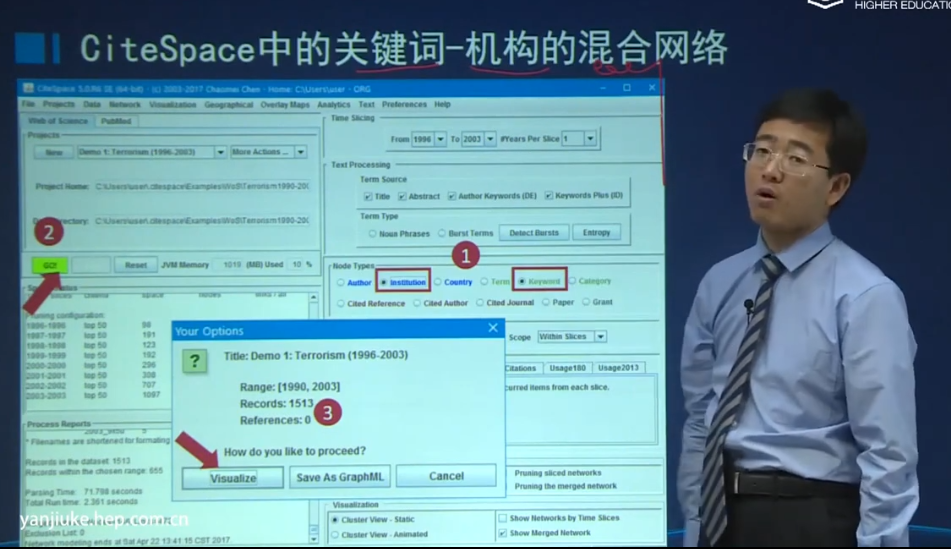Toggle Keywords Plus (ID) checkbox
Viewport: 951px width, 549px height.
click(548, 195)
